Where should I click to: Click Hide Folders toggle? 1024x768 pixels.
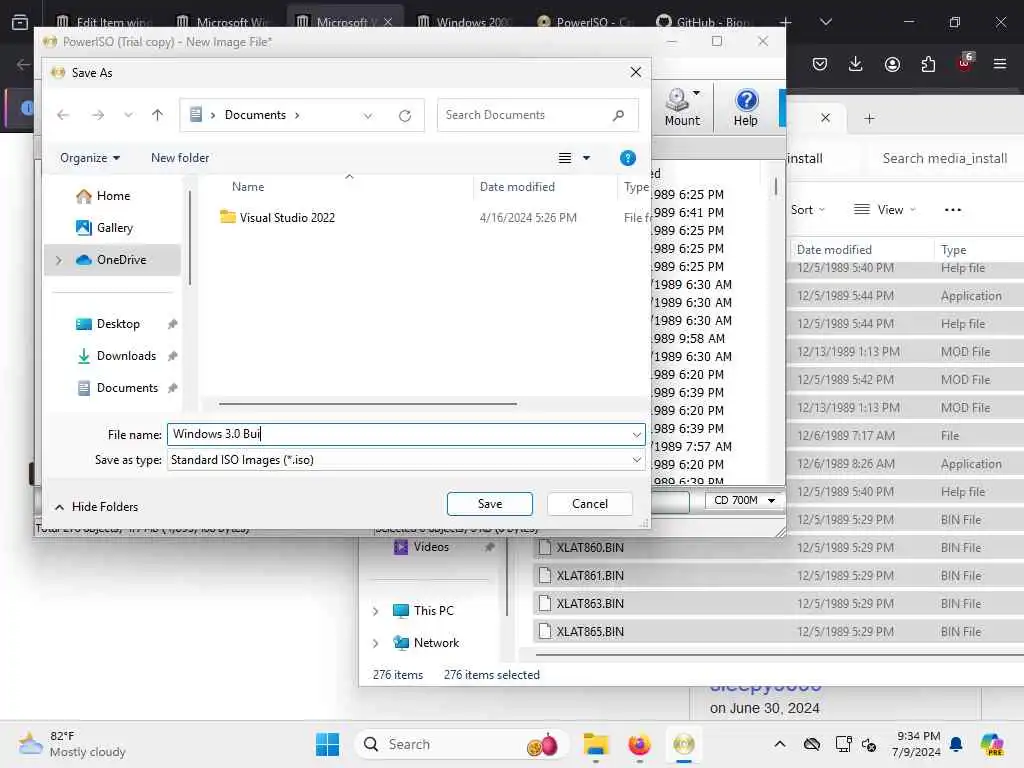96,507
